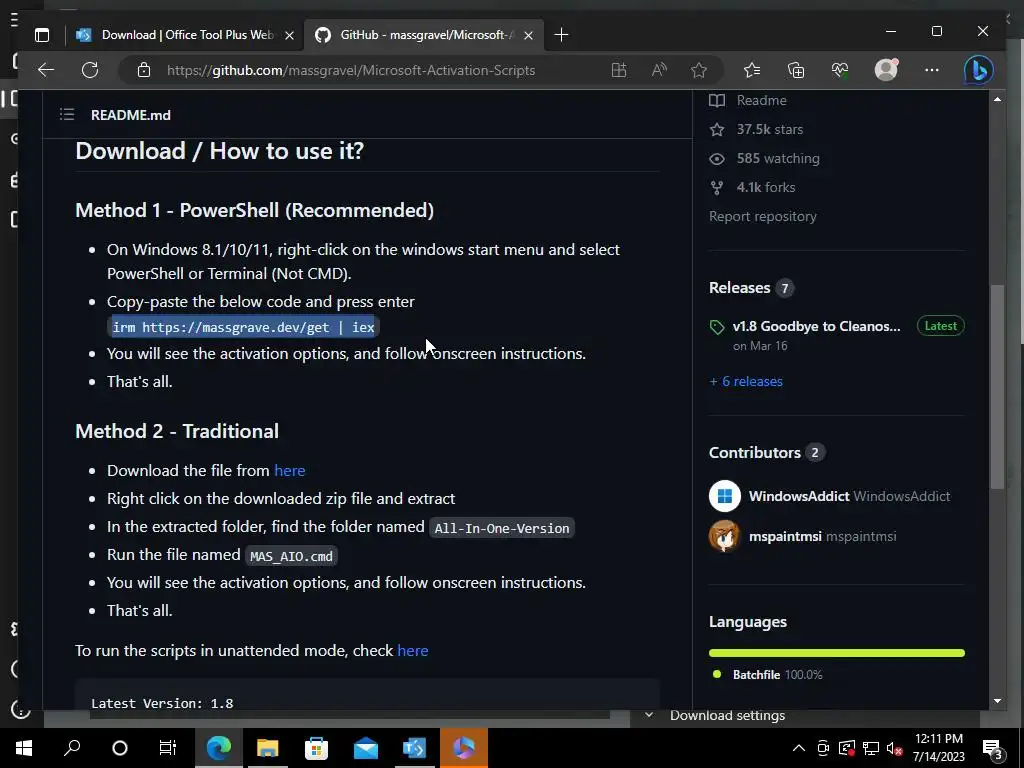The width and height of the screenshot is (1024, 768).
Task: Open the Collections icon
Action: (795, 70)
